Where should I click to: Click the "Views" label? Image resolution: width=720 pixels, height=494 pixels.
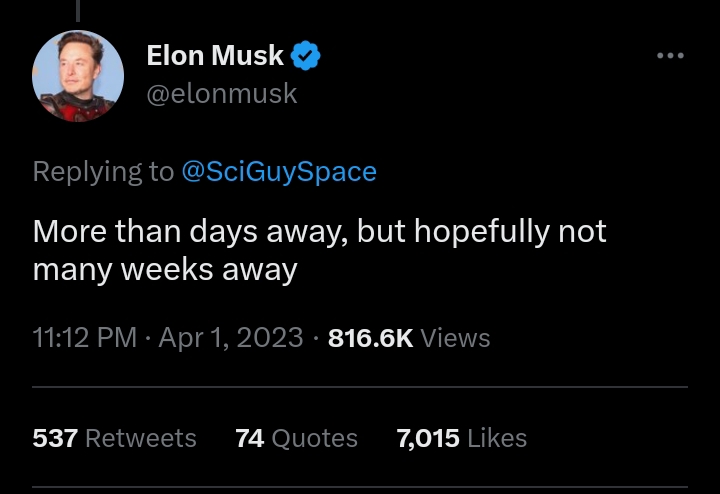[455, 338]
